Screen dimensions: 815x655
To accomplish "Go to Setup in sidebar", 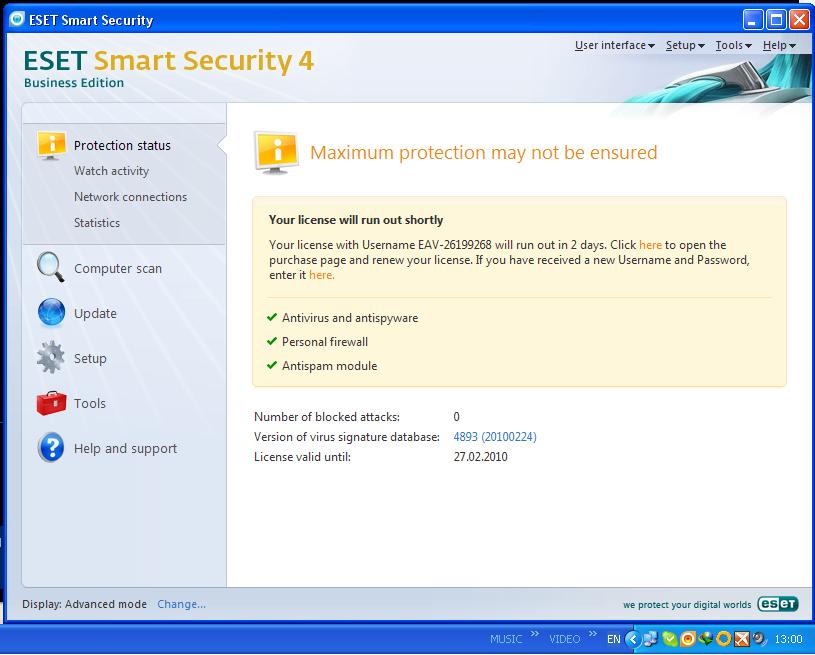I will click(90, 359).
